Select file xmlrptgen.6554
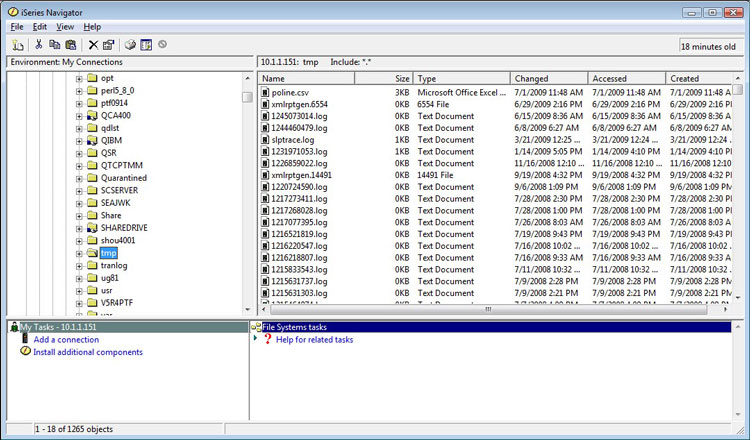750x440 pixels. tap(299, 104)
